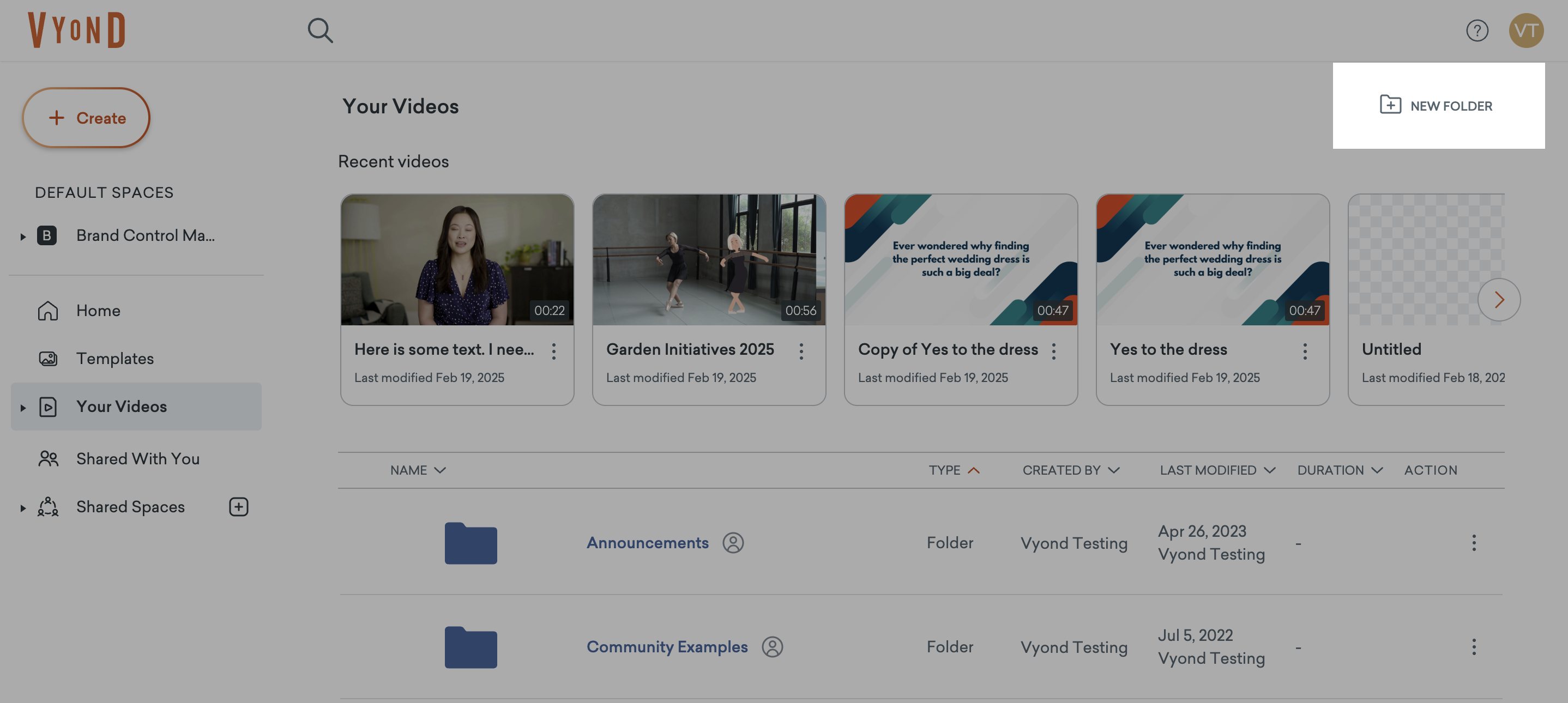Image resolution: width=1568 pixels, height=703 pixels.
Task: Click the help question mark icon
Action: 1477,31
